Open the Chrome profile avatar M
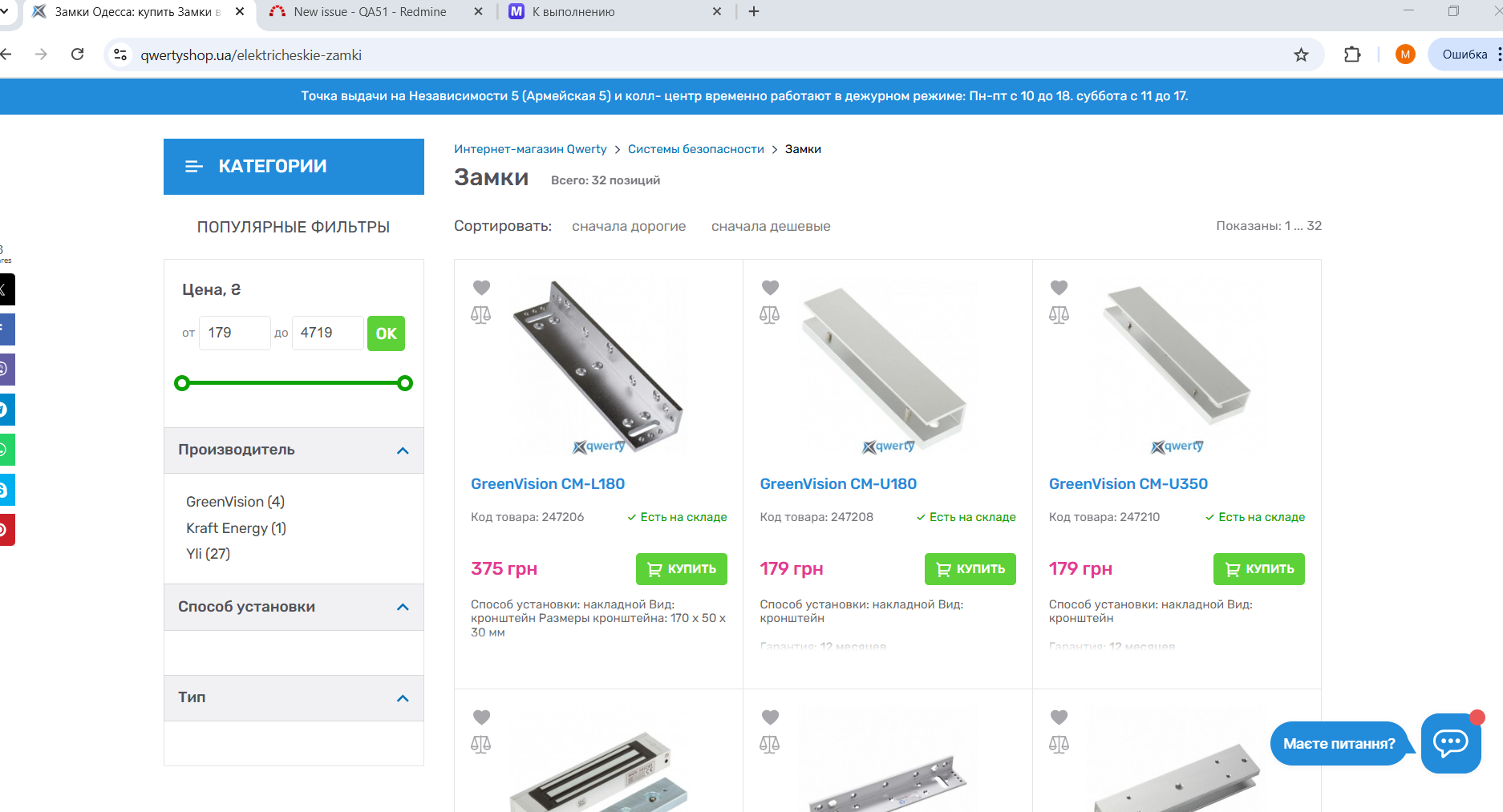The height and width of the screenshot is (812, 1503). click(x=1405, y=55)
